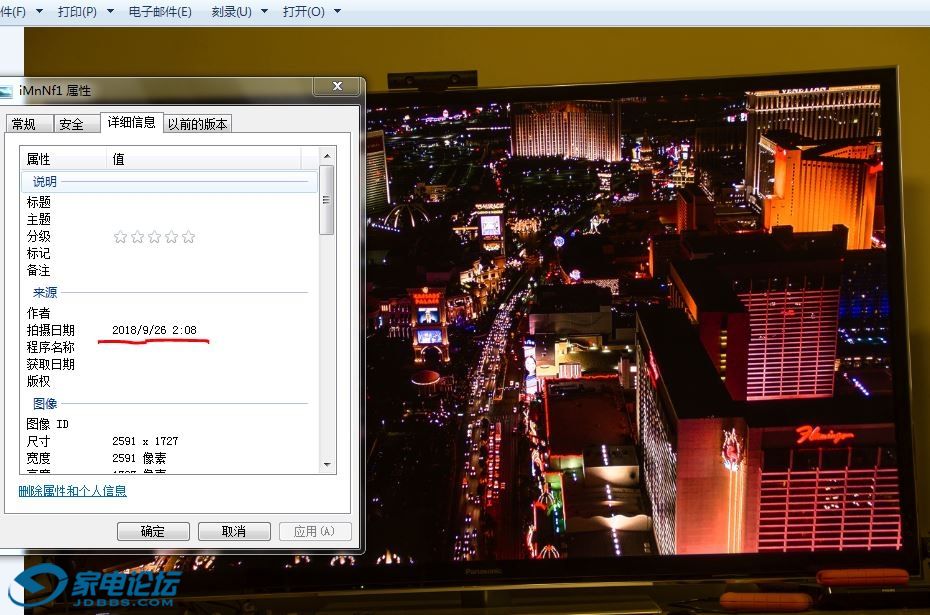
Task: Click the scroll up arrow in property list
Action: tap(327, 156)
